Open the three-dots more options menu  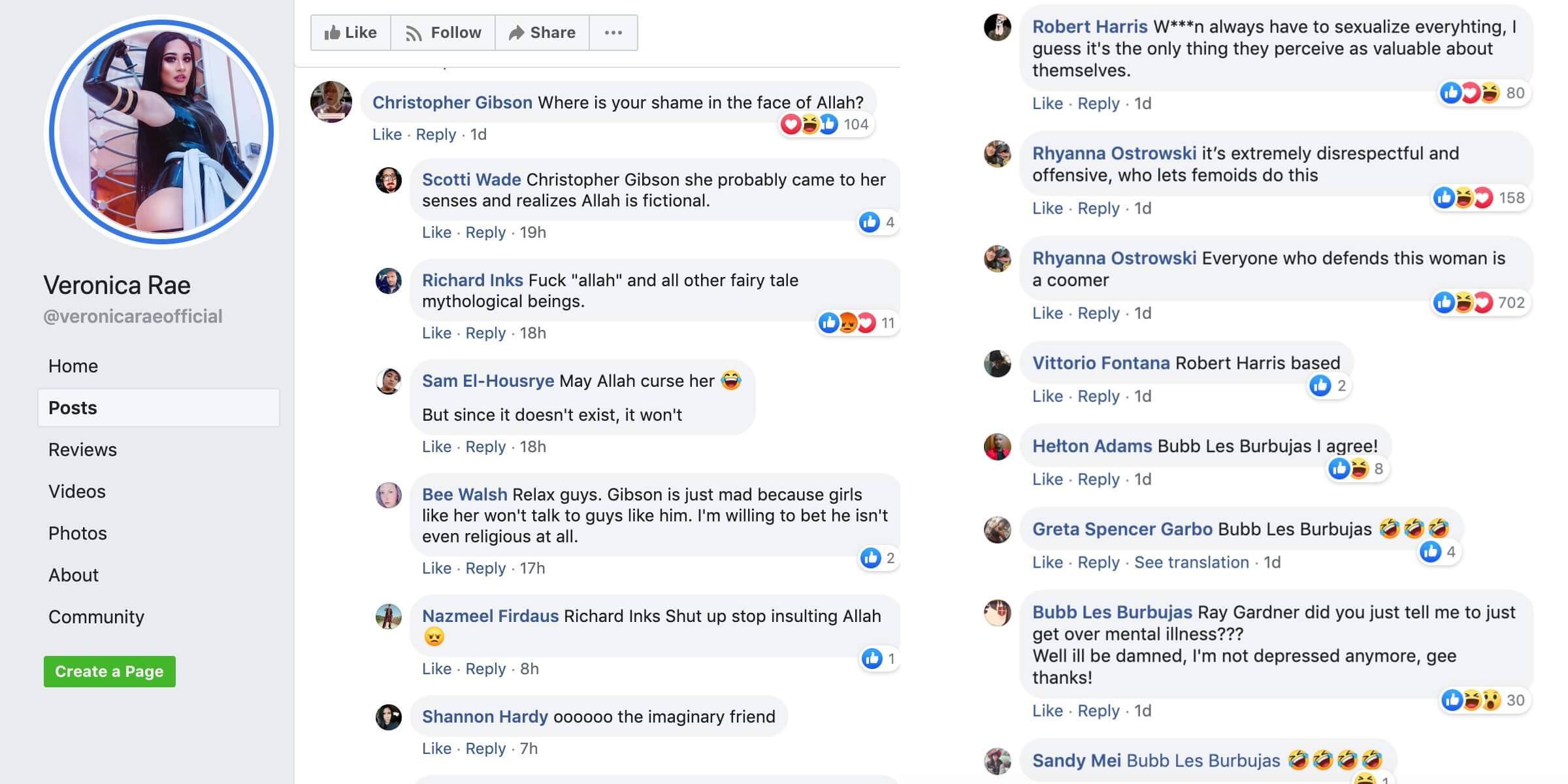click(613, 33)
